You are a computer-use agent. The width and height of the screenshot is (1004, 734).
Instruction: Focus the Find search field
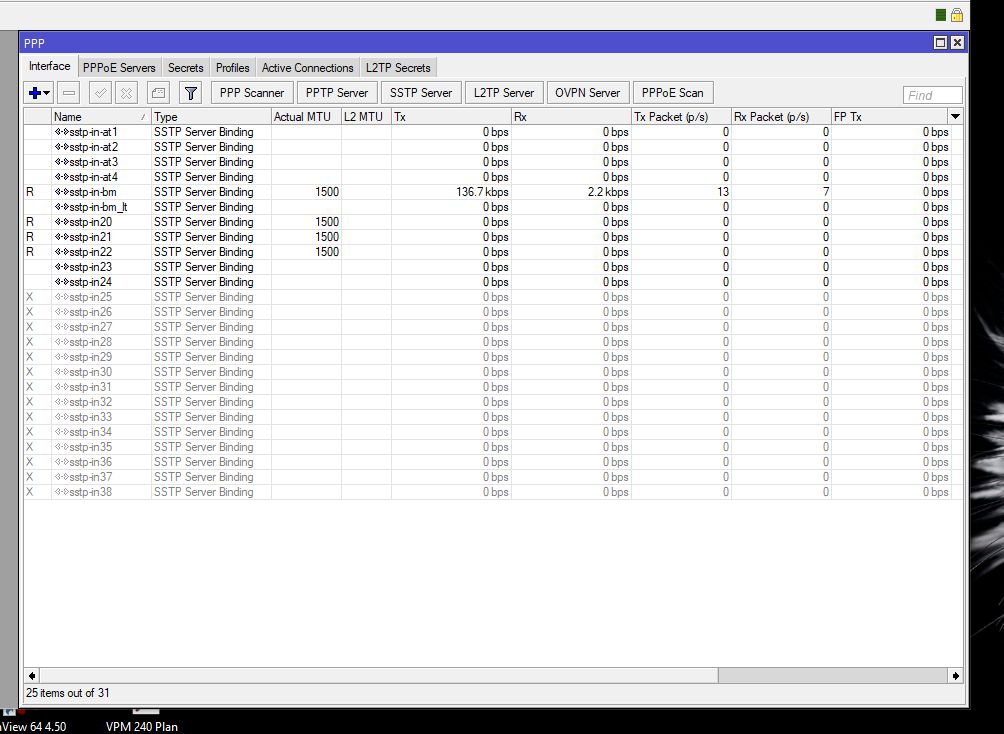(932, 95)
